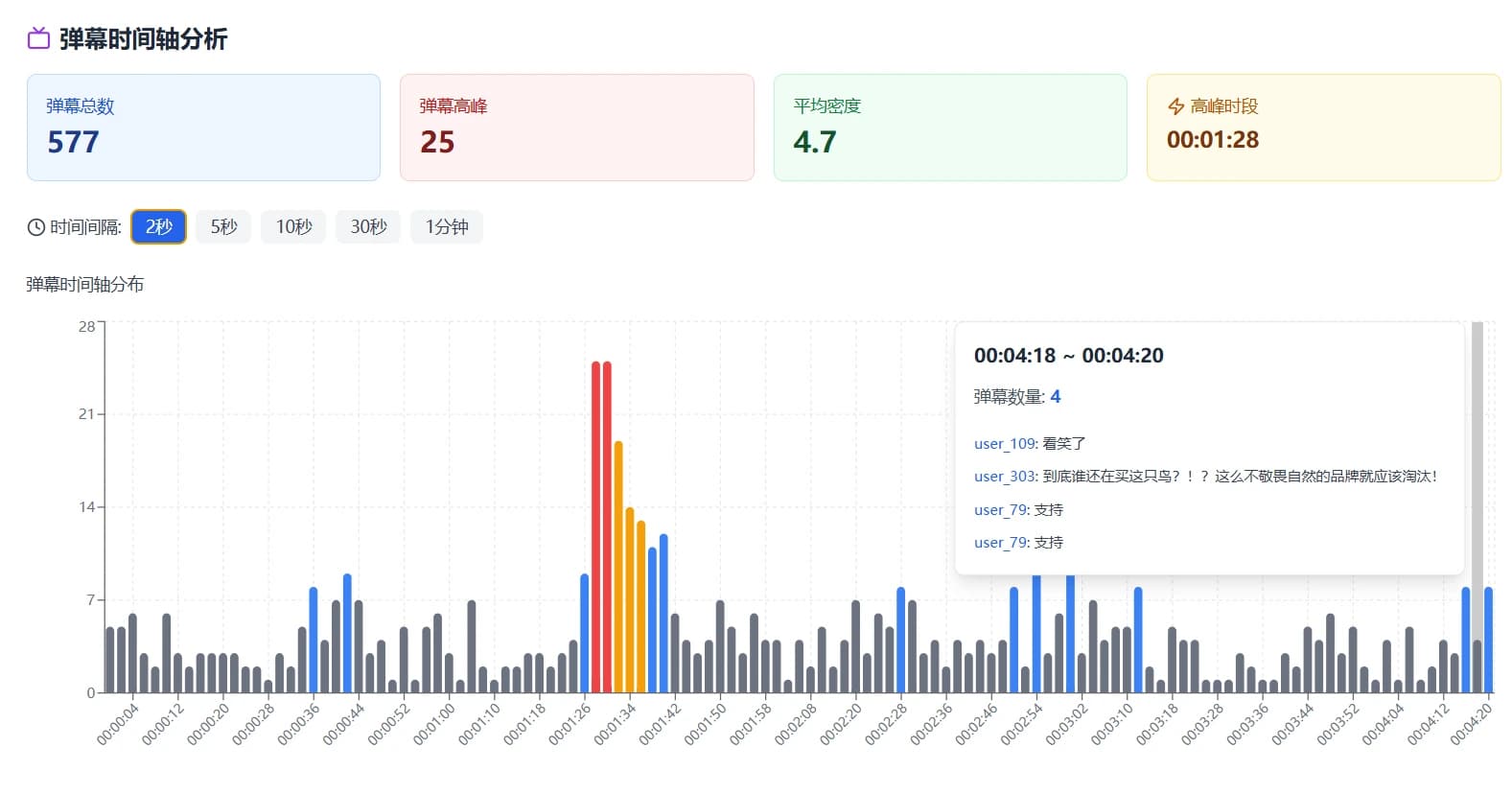Open user_109 in the tooltip
The height and width of the screenshot is (794, 1512).
coord(1005,444)
